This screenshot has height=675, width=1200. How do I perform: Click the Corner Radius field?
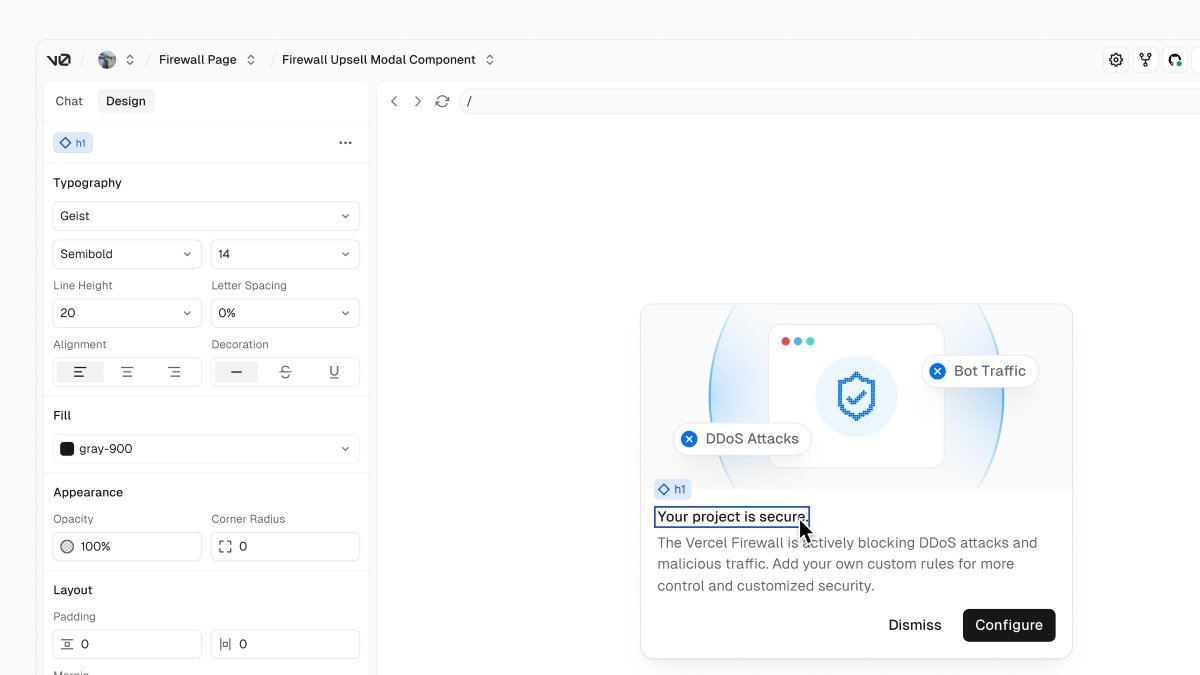point(285,547)
